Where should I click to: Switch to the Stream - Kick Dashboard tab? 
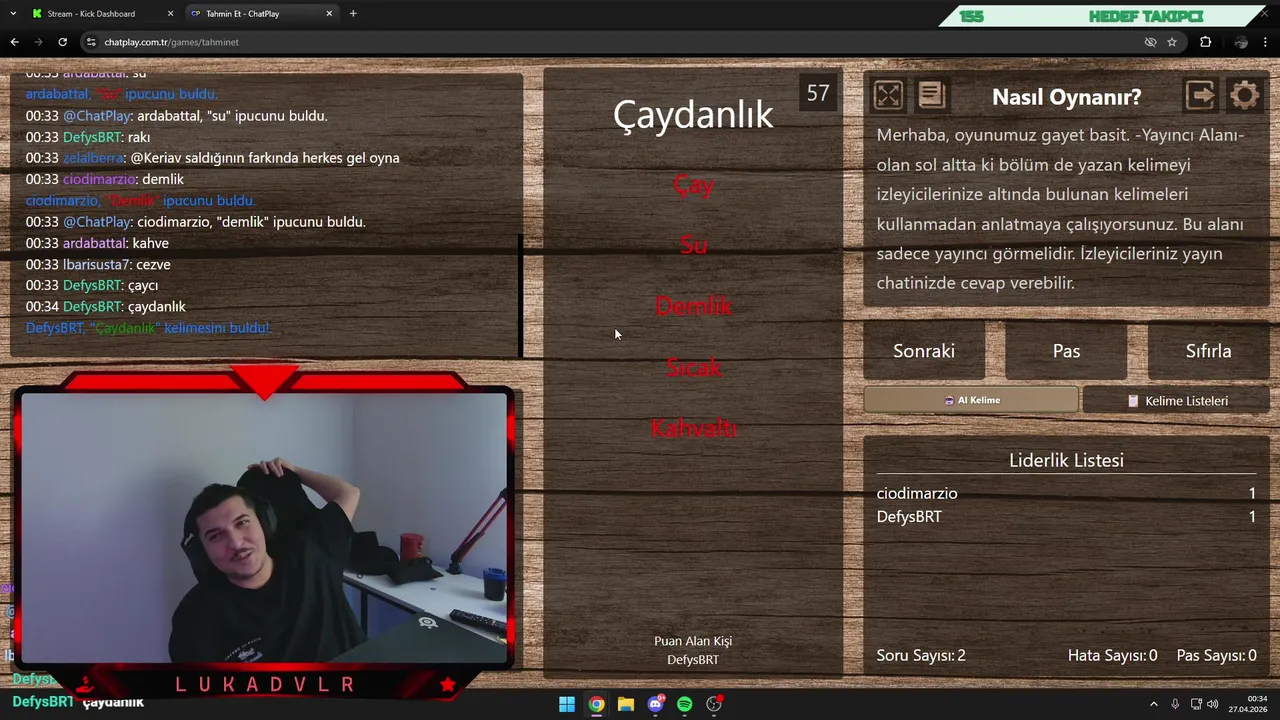101,13
